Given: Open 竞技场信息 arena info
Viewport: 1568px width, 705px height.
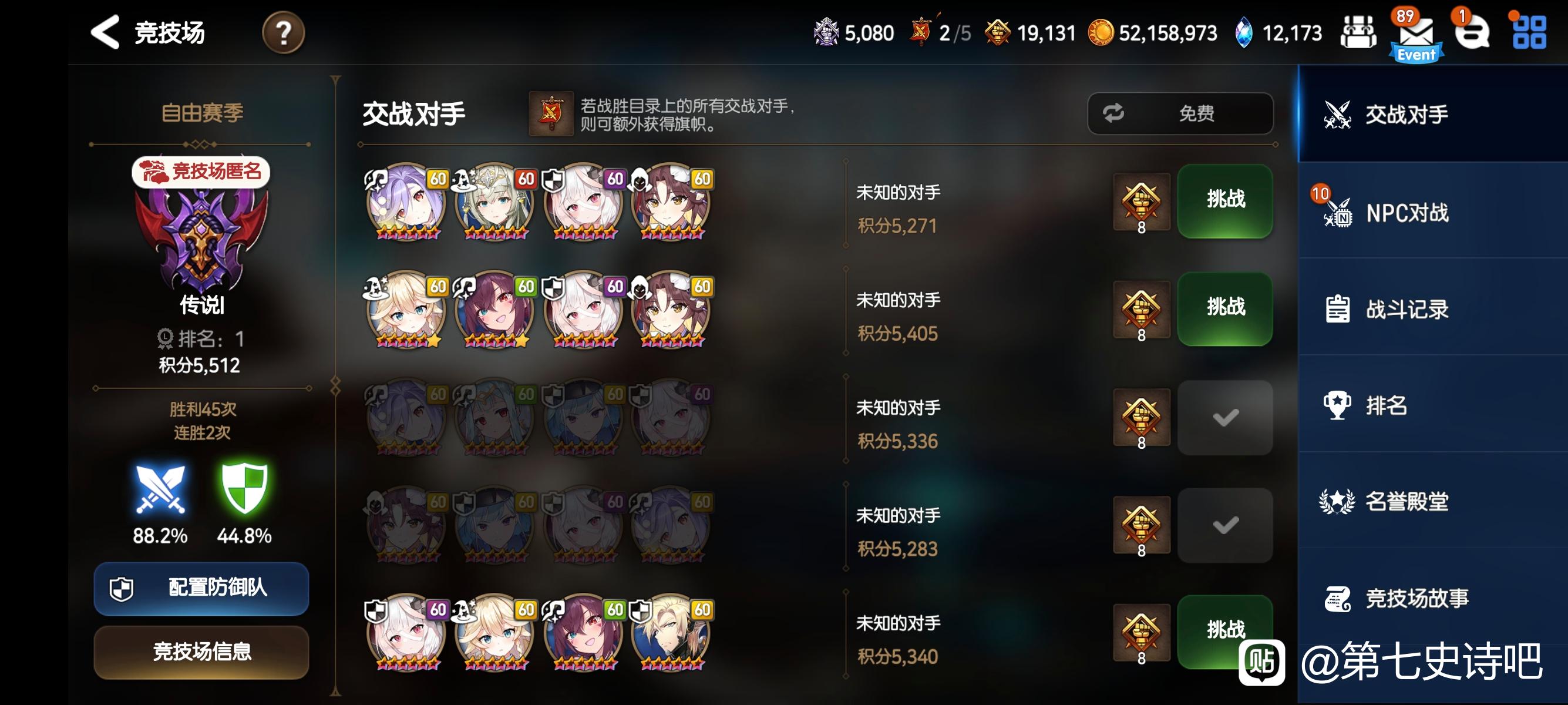Looking at the screenshot, I should point(201,652).
